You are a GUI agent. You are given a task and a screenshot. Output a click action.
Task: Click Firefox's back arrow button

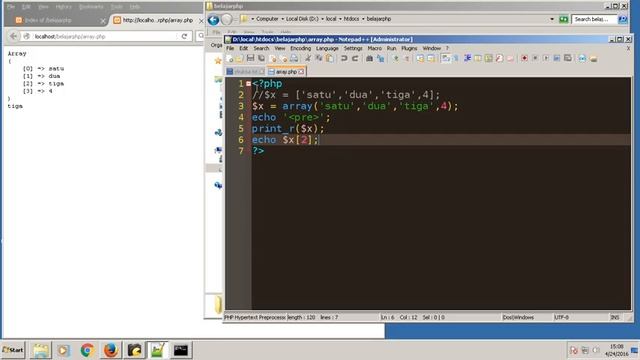(x=13, y=36)
